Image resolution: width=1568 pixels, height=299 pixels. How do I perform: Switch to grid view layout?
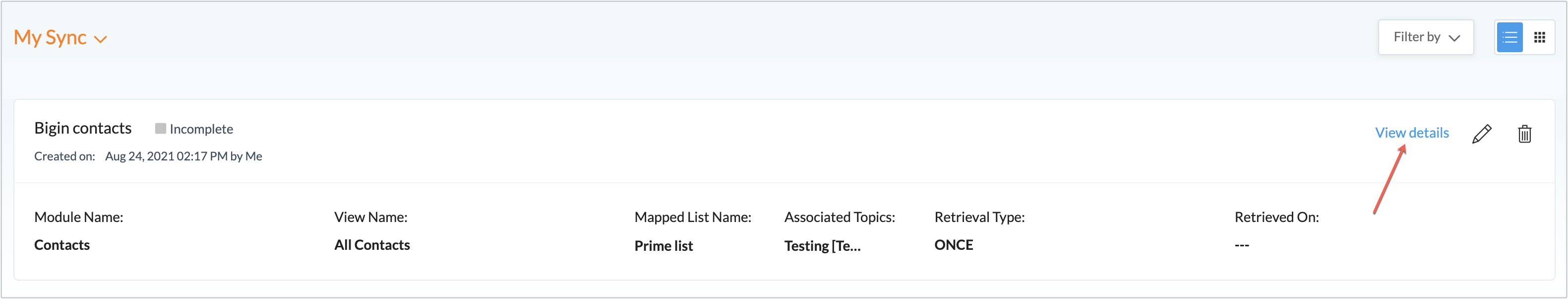[1539, 38]
